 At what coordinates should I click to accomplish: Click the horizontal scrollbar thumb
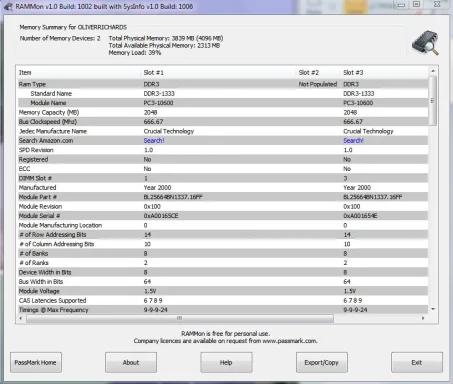click(180, 318)
